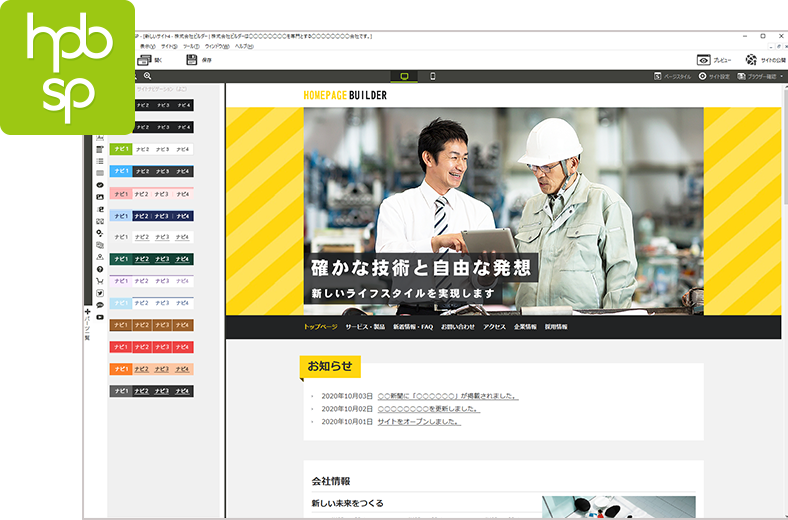The image size is (788, 520).
Task: Select the 確かな技術と自由な発想 hero headline
Action: [421, 268]
